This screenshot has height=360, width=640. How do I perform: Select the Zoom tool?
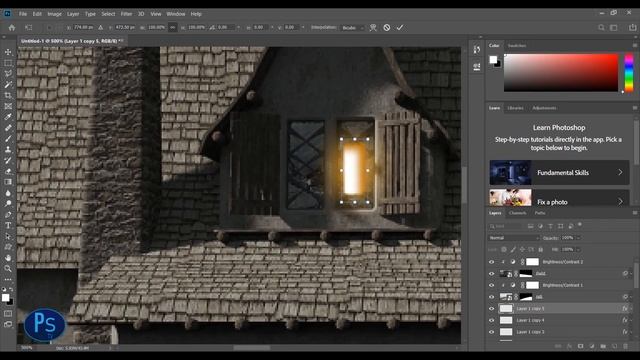tap(8, 268)
